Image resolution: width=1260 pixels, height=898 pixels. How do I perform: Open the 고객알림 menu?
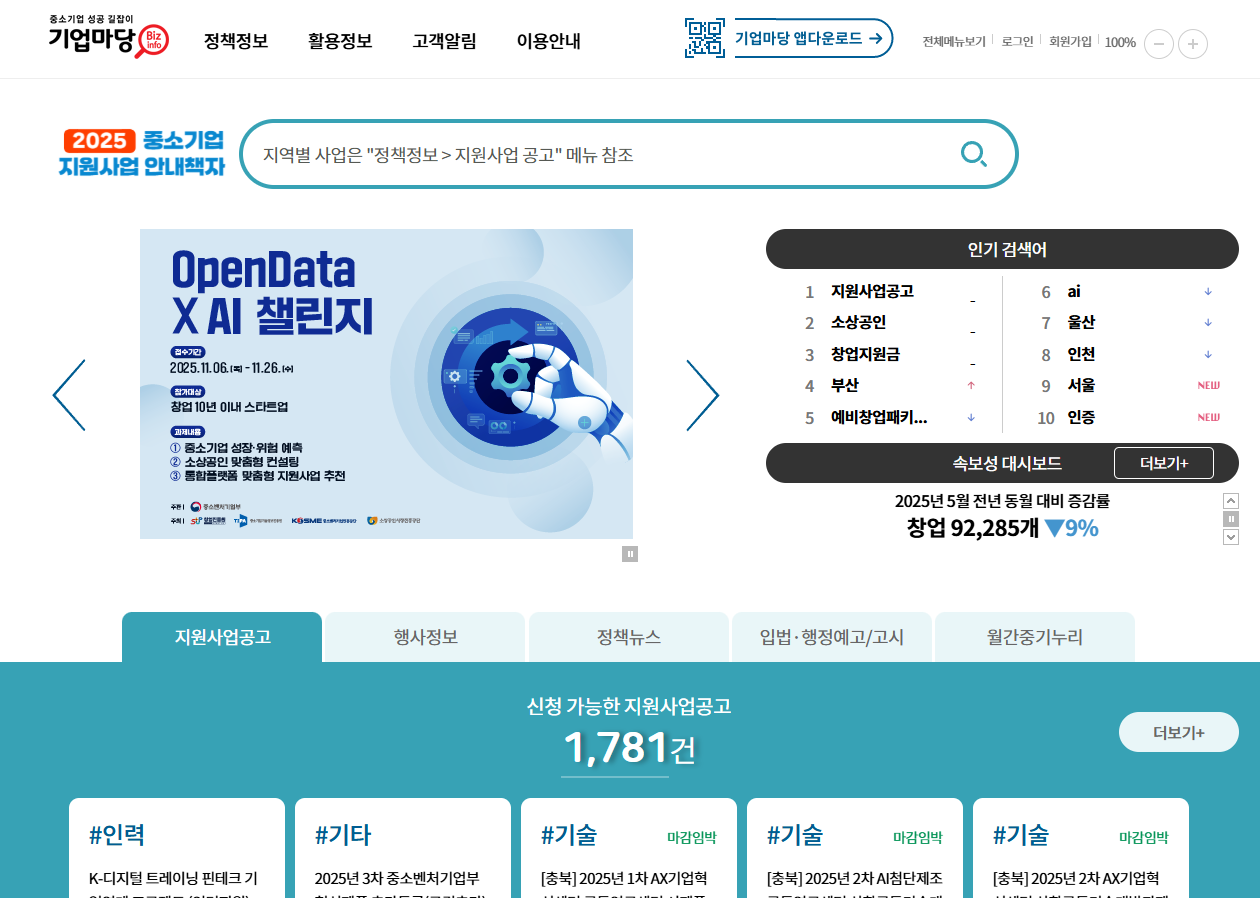tap(444, 41)
